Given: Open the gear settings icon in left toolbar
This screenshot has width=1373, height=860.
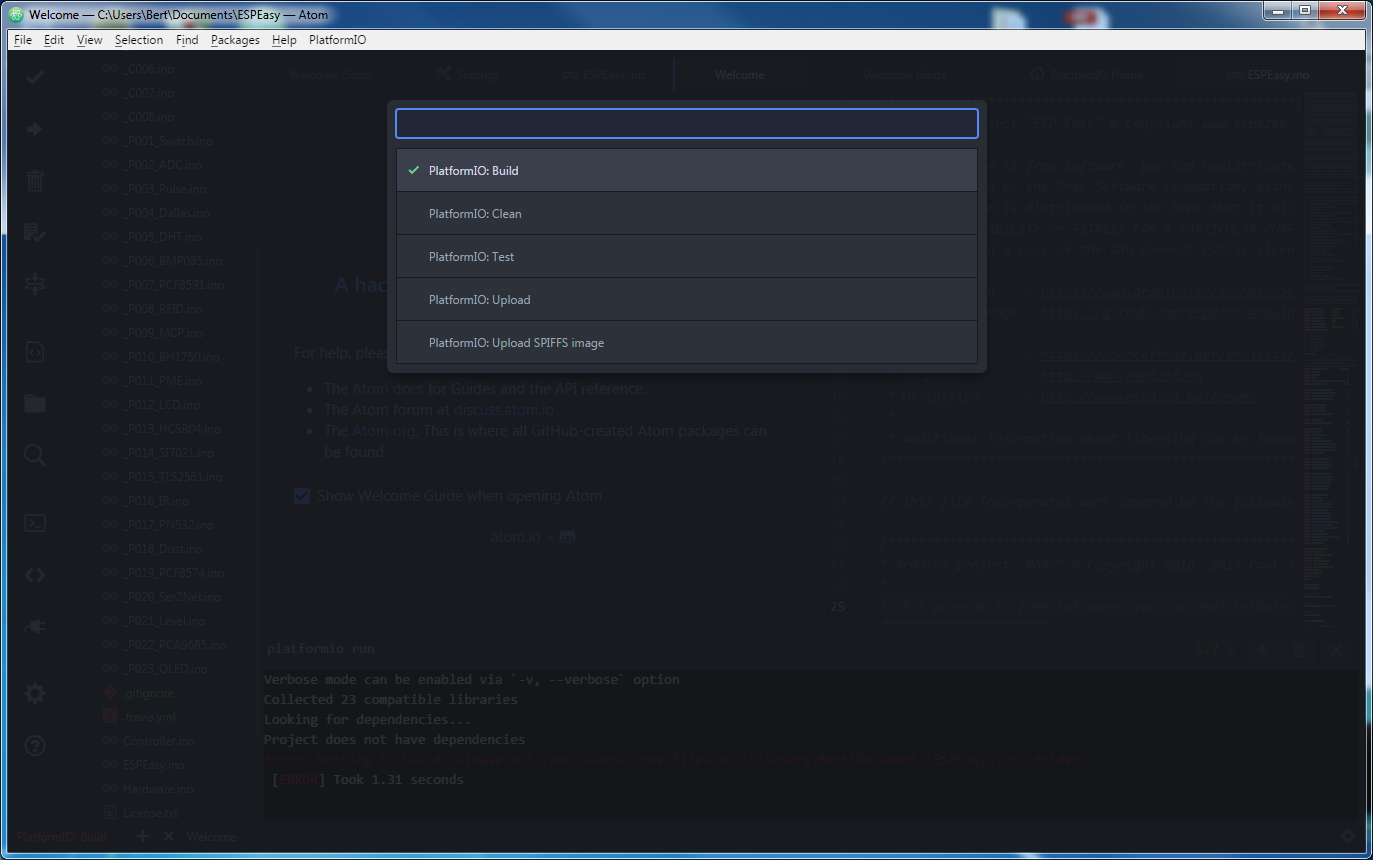Looking at the screenshot, I should pos(35,694).
